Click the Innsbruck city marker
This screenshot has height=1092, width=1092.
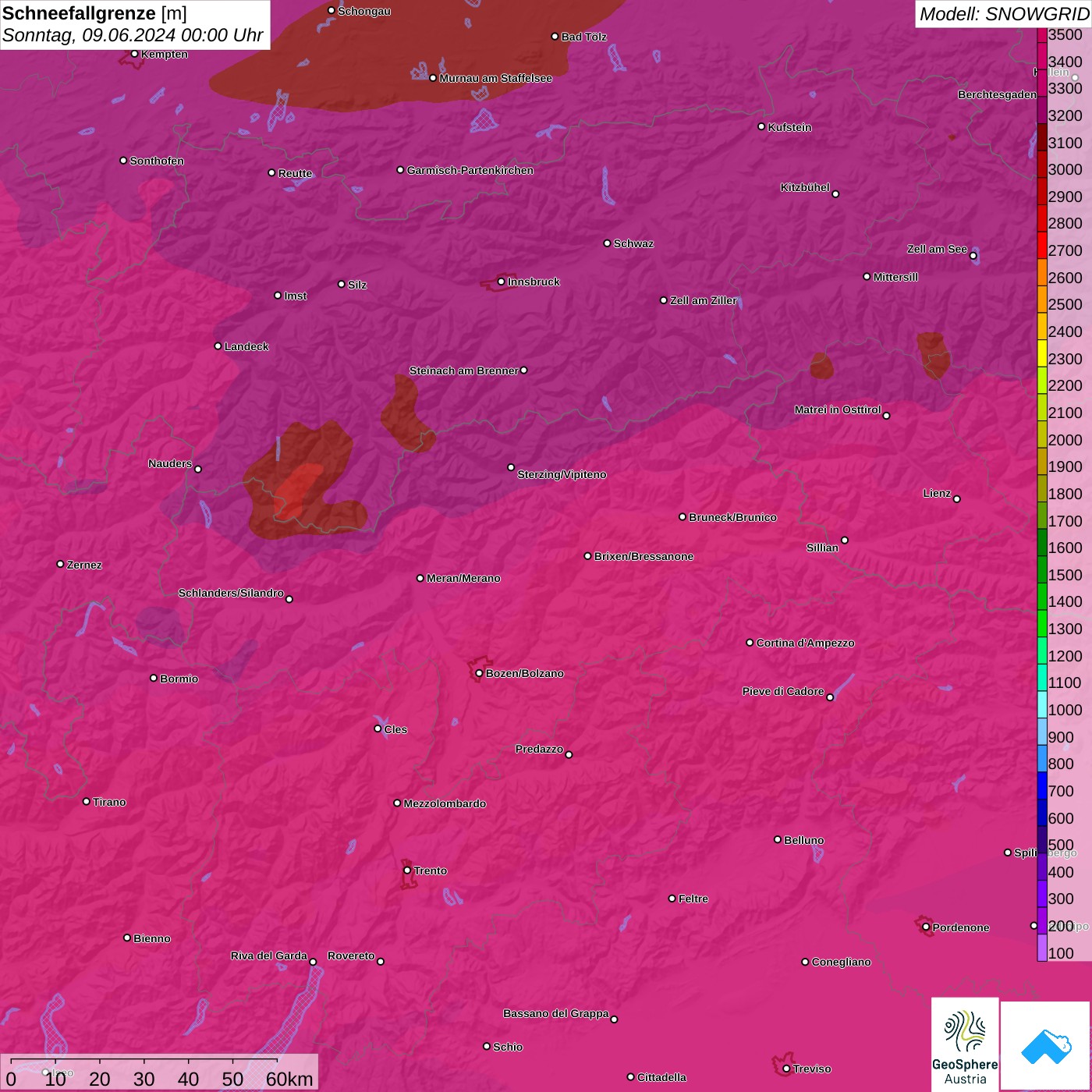pyautogui.click(x=501, y=282)
